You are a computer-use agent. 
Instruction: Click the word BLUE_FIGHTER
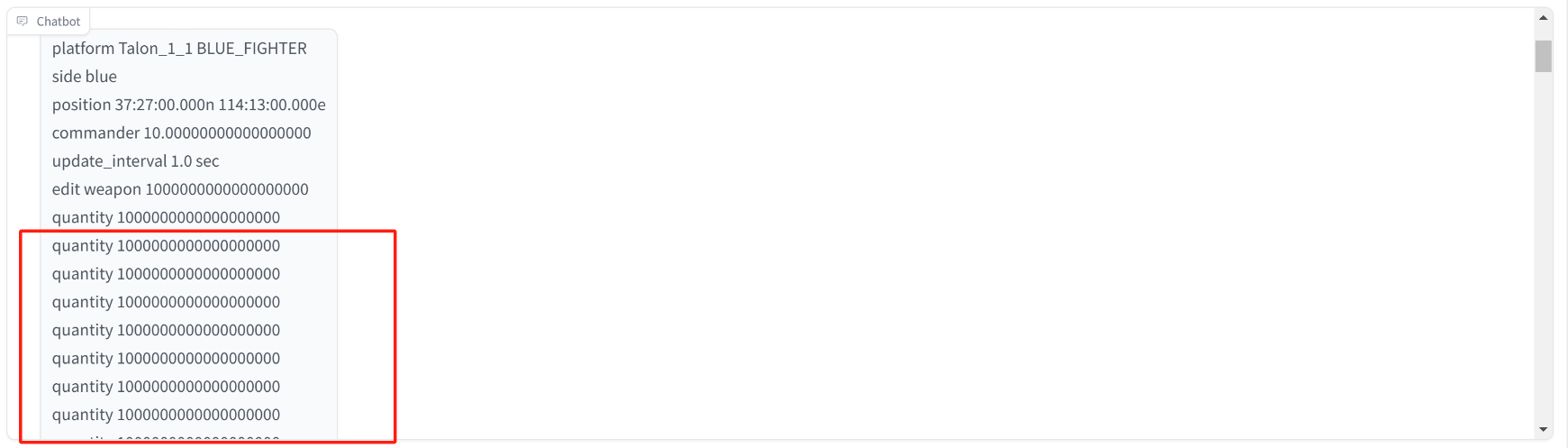tap(252, 49)
